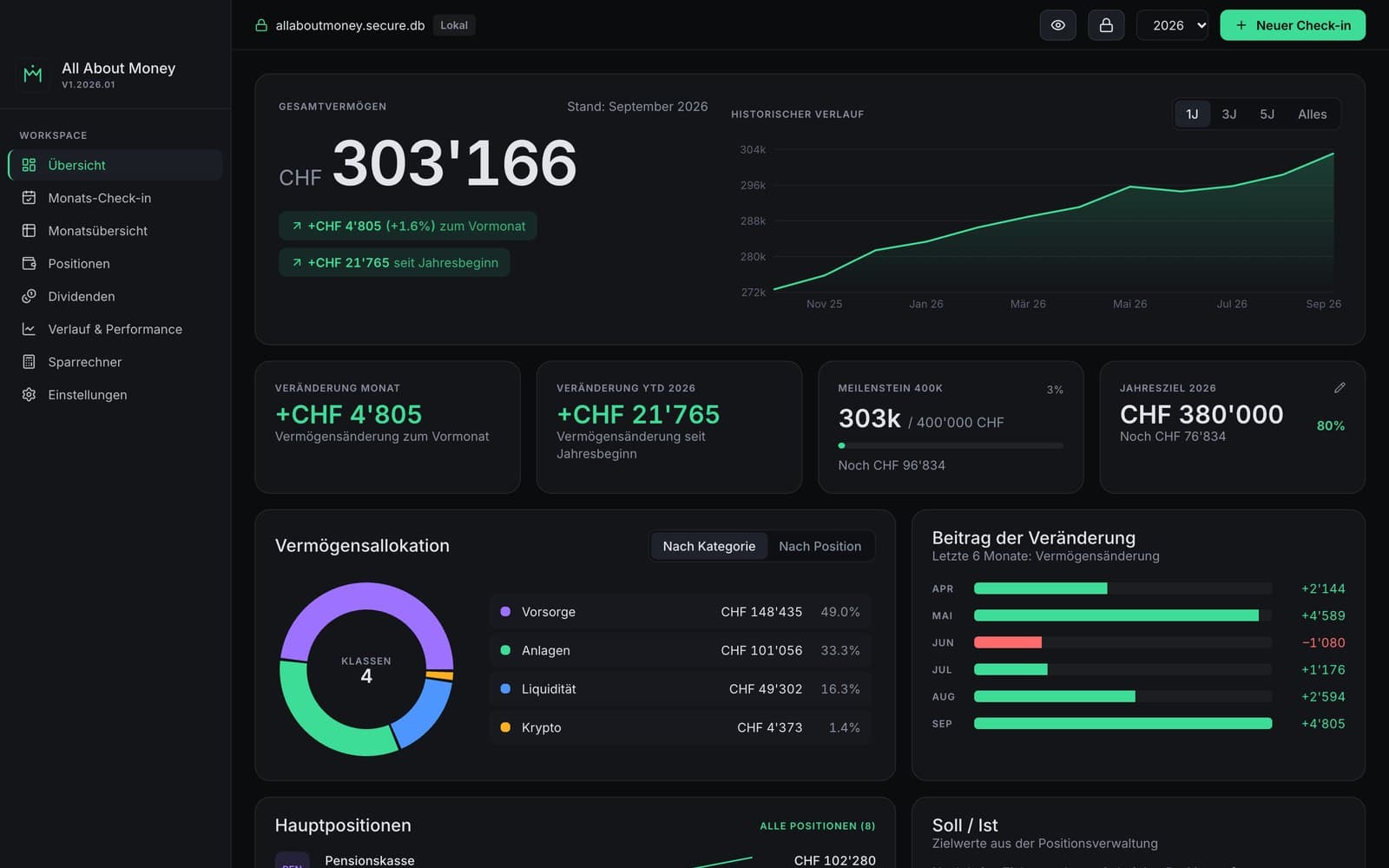1389x868 pixels.
Task: Click the Positionen wallet icon
Action: (29, 264)
